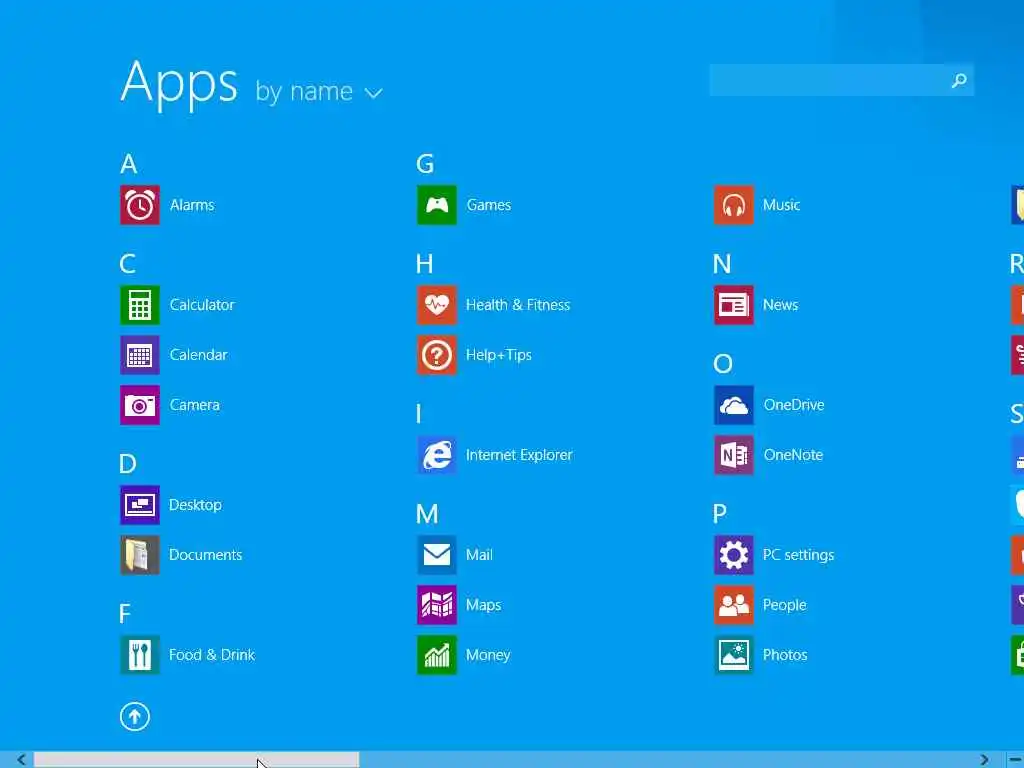Click the letter A group header
Screen dimensions: 1024x768
(x=129, y=164)
